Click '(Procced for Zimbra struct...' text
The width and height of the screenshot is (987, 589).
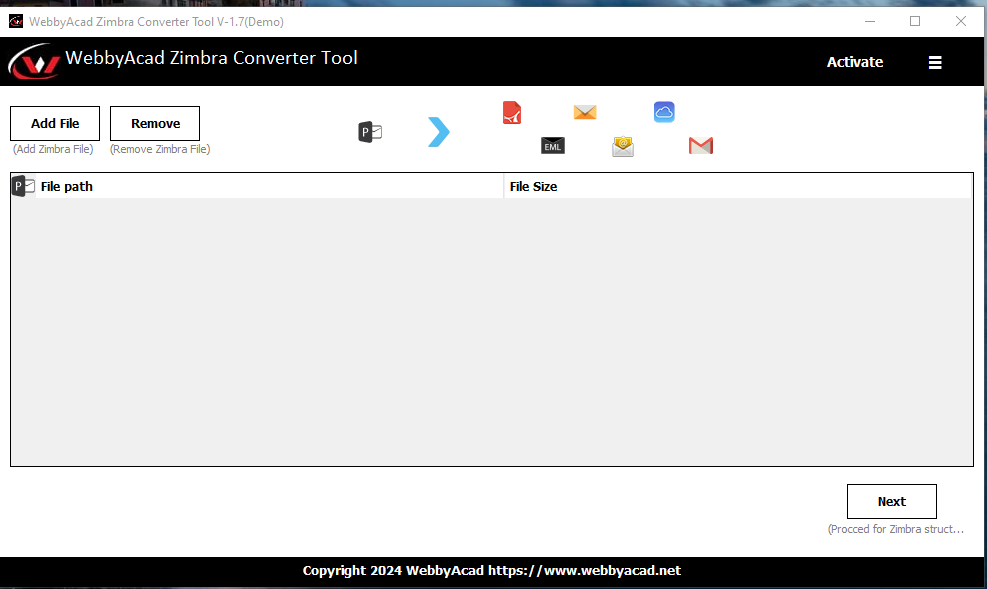[895, 529]
